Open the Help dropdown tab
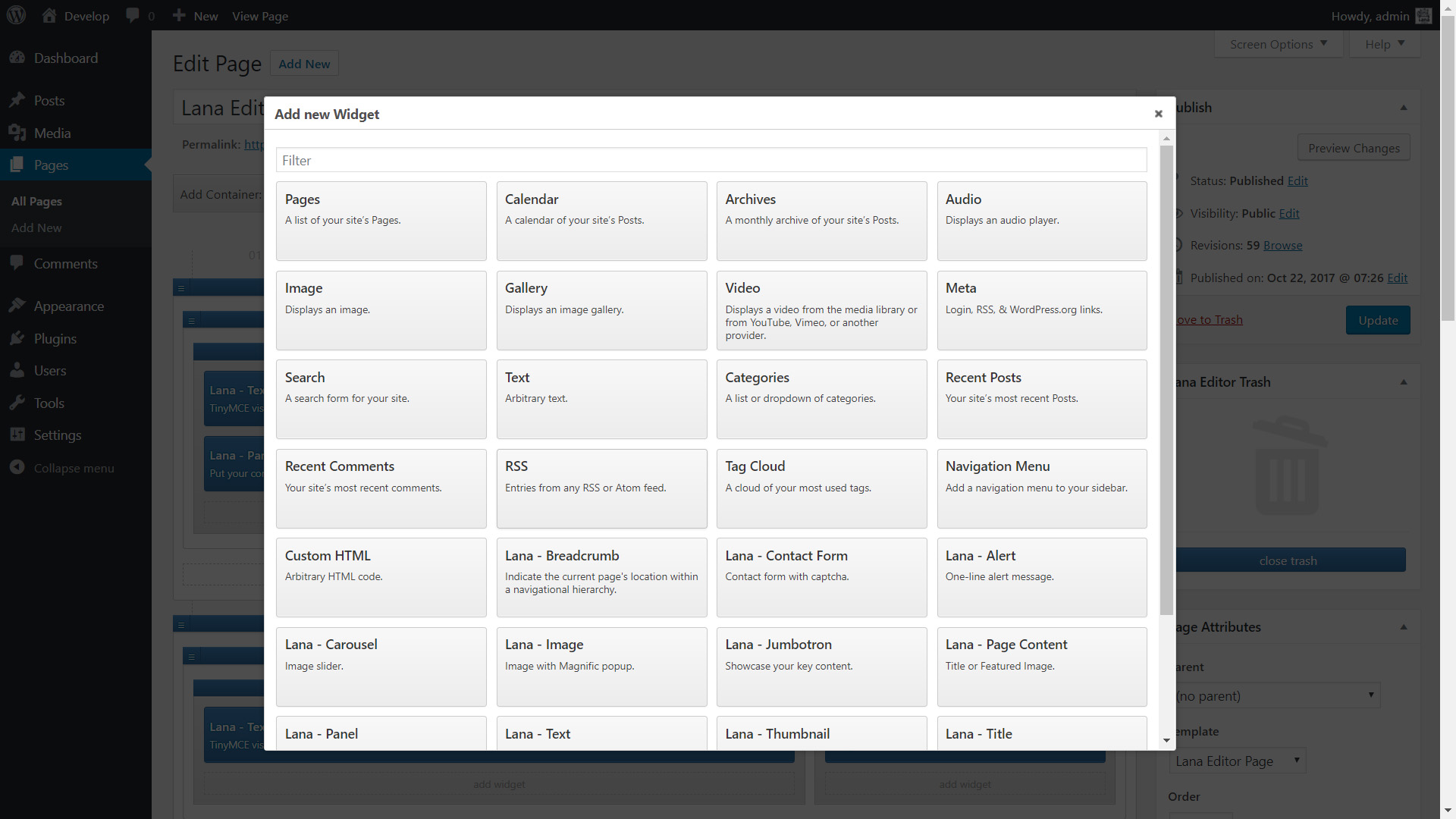1456x819 pixels. [1384, 44]
